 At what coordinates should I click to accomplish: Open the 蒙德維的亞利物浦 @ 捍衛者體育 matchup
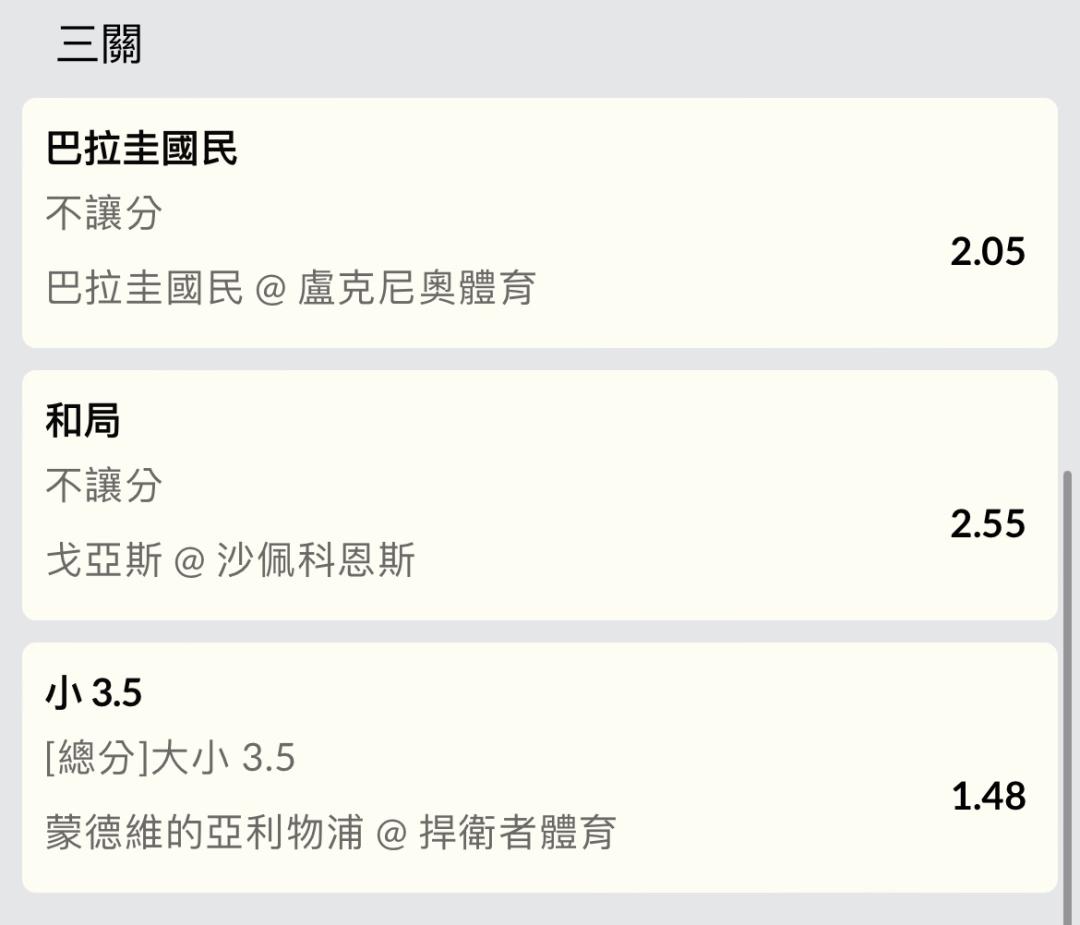(x=330, y=832)
